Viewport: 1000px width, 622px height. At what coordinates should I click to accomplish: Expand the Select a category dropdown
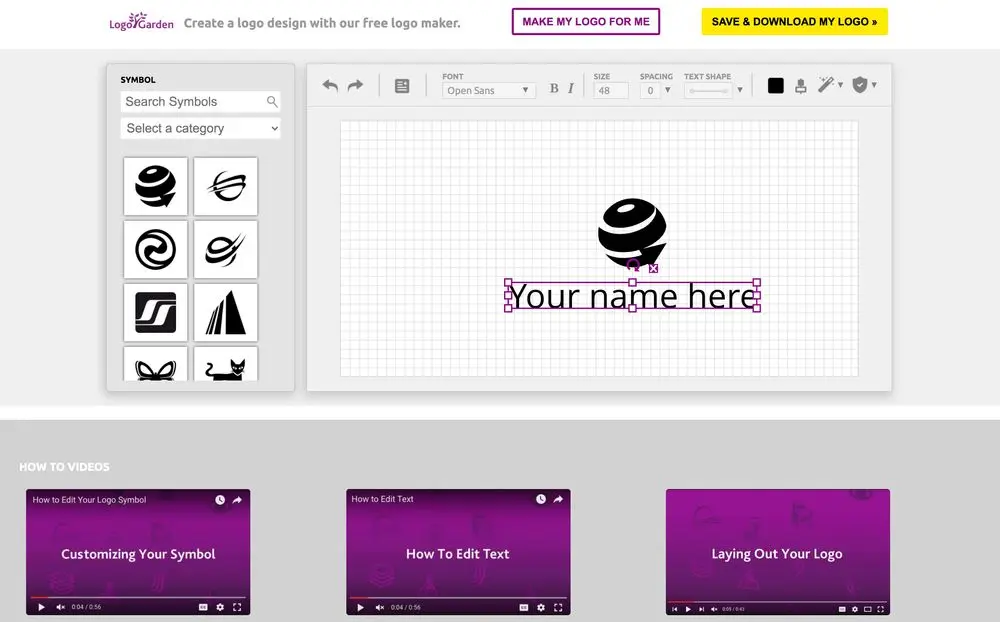[201, 128]
